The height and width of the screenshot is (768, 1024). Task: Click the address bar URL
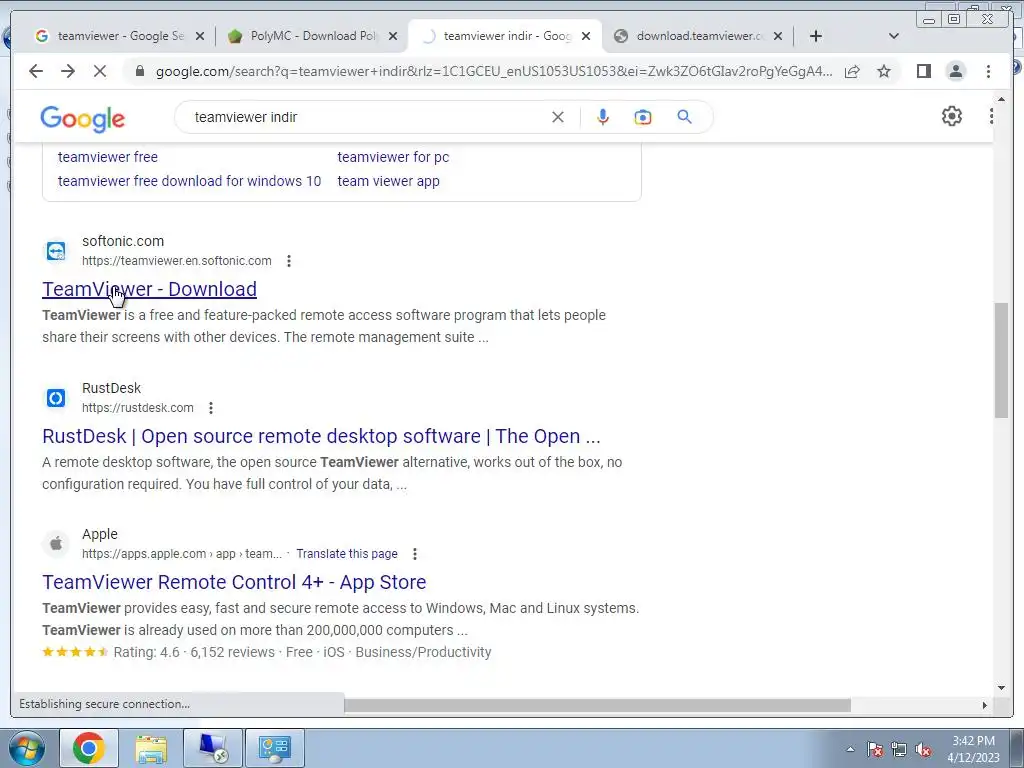click(x=494, y=71)
